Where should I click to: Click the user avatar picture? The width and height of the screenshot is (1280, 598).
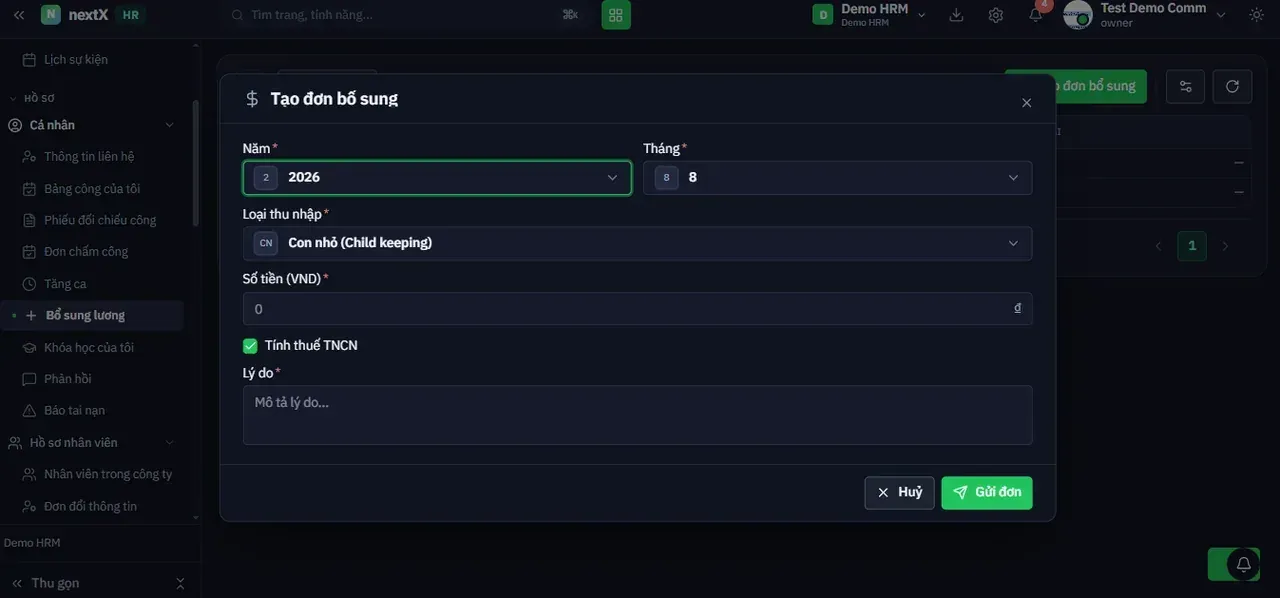pos(1078,15)
